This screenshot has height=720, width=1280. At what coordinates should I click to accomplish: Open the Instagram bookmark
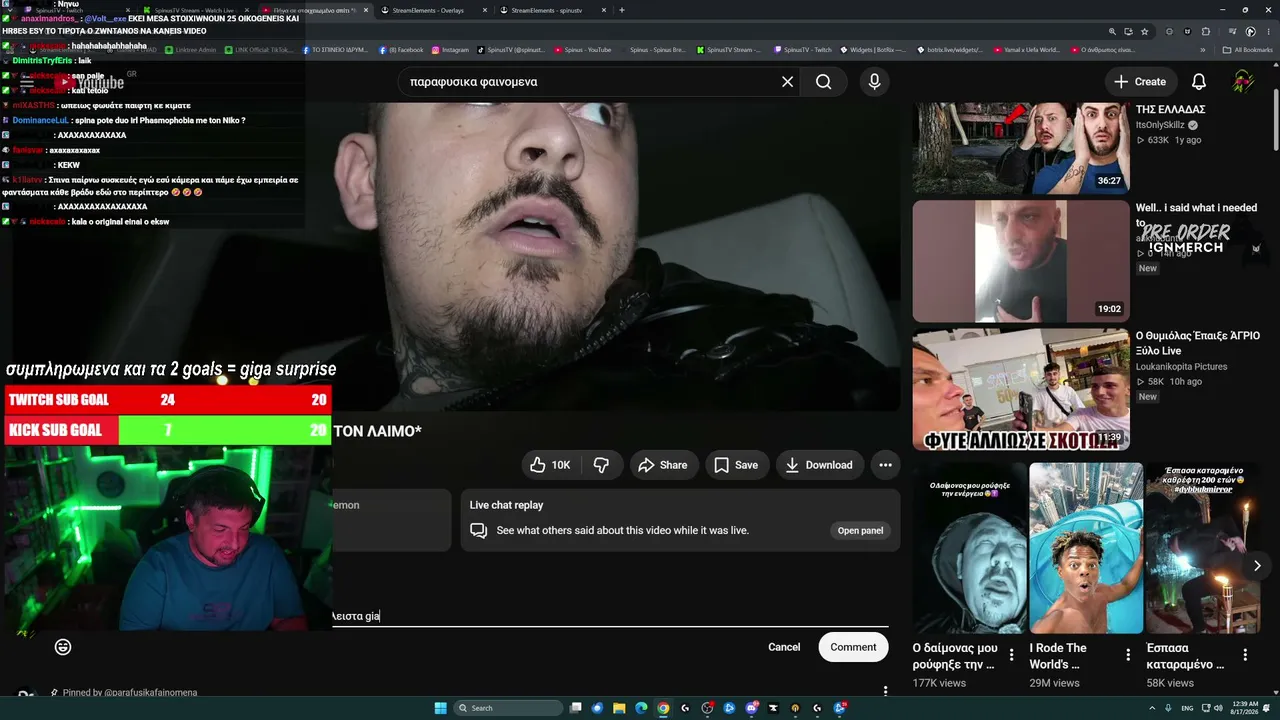click(450, 49)
